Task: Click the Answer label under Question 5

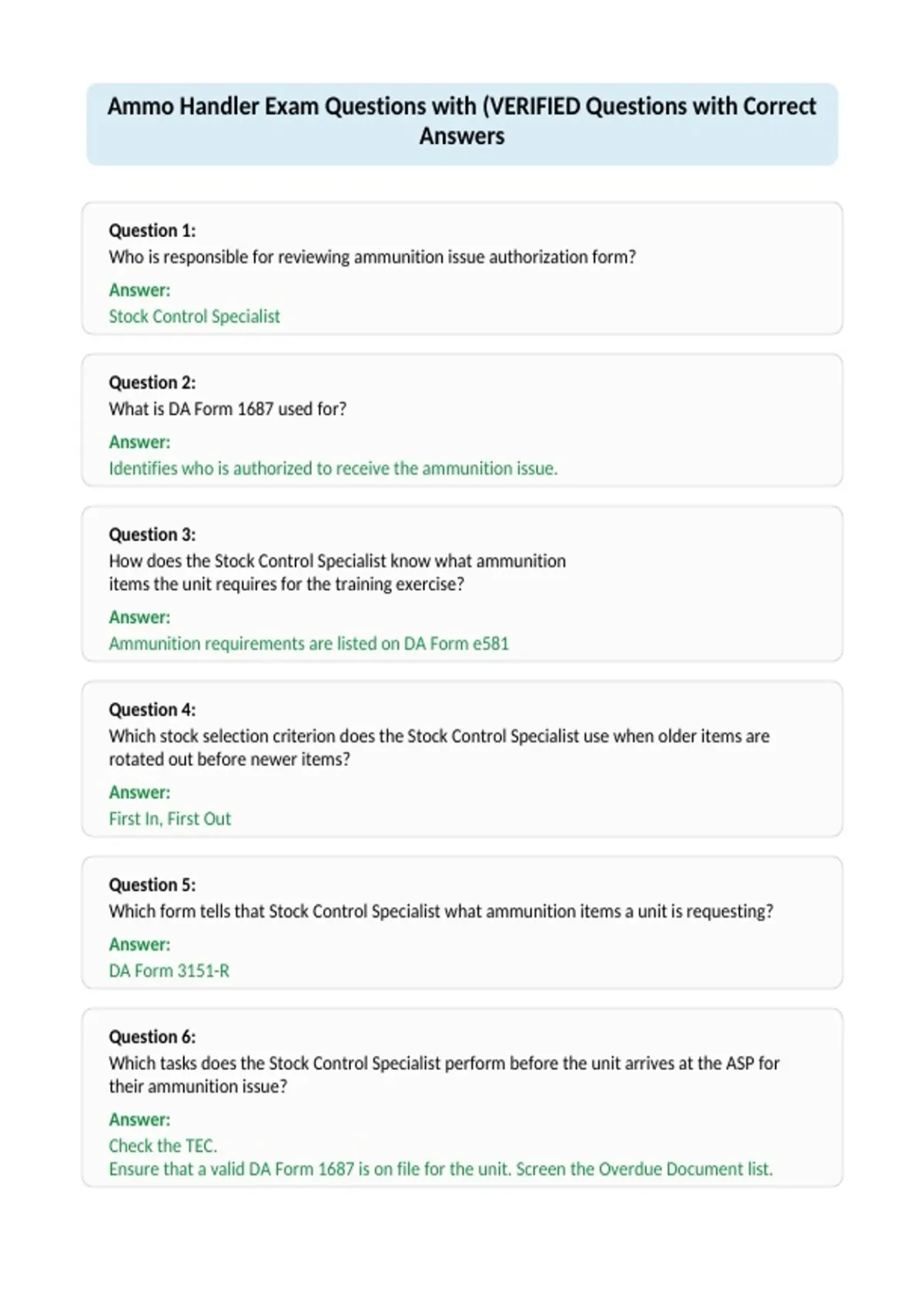Action: tap(139, 944)
